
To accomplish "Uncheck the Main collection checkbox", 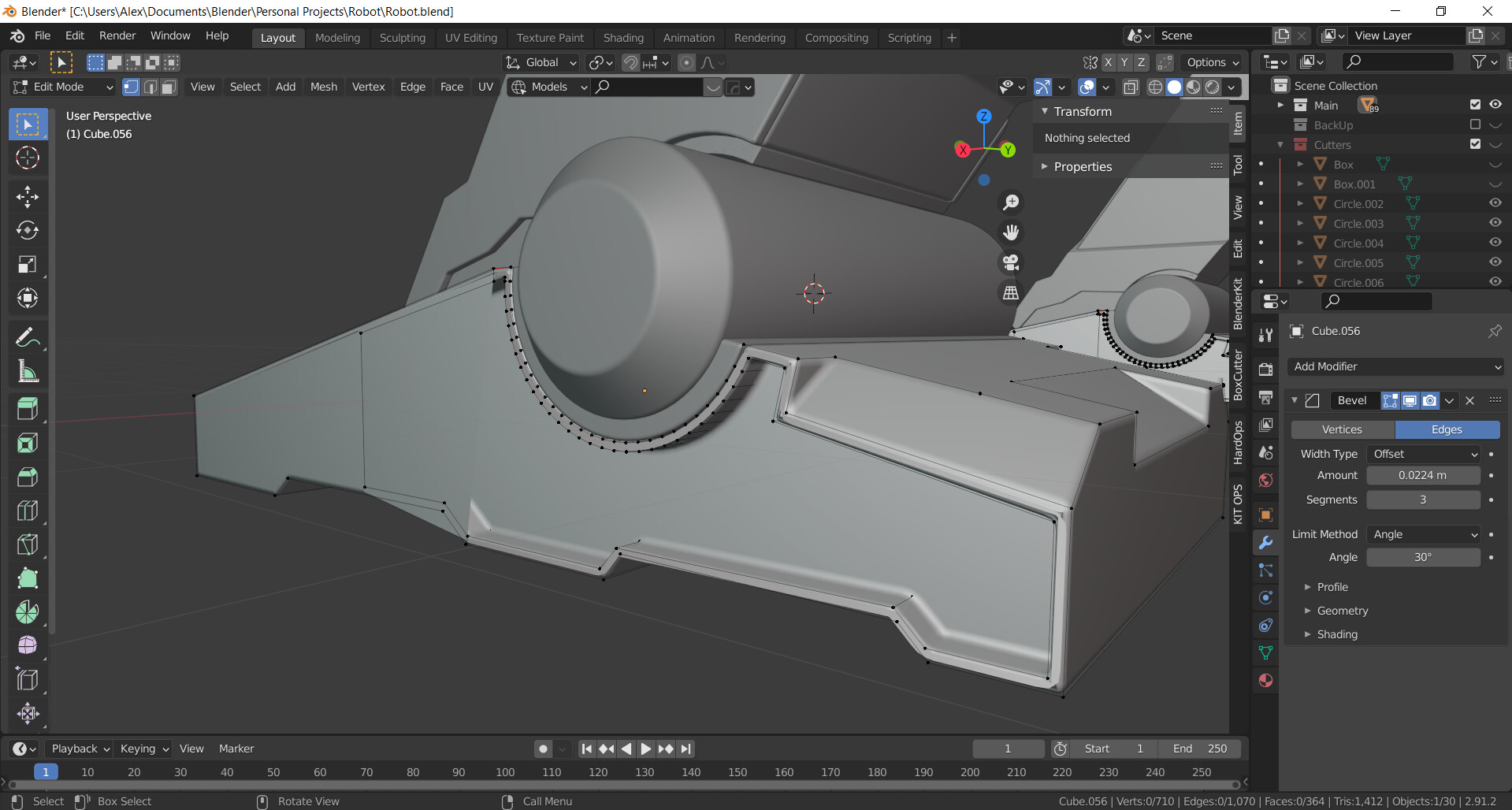I will [1475, 105].
